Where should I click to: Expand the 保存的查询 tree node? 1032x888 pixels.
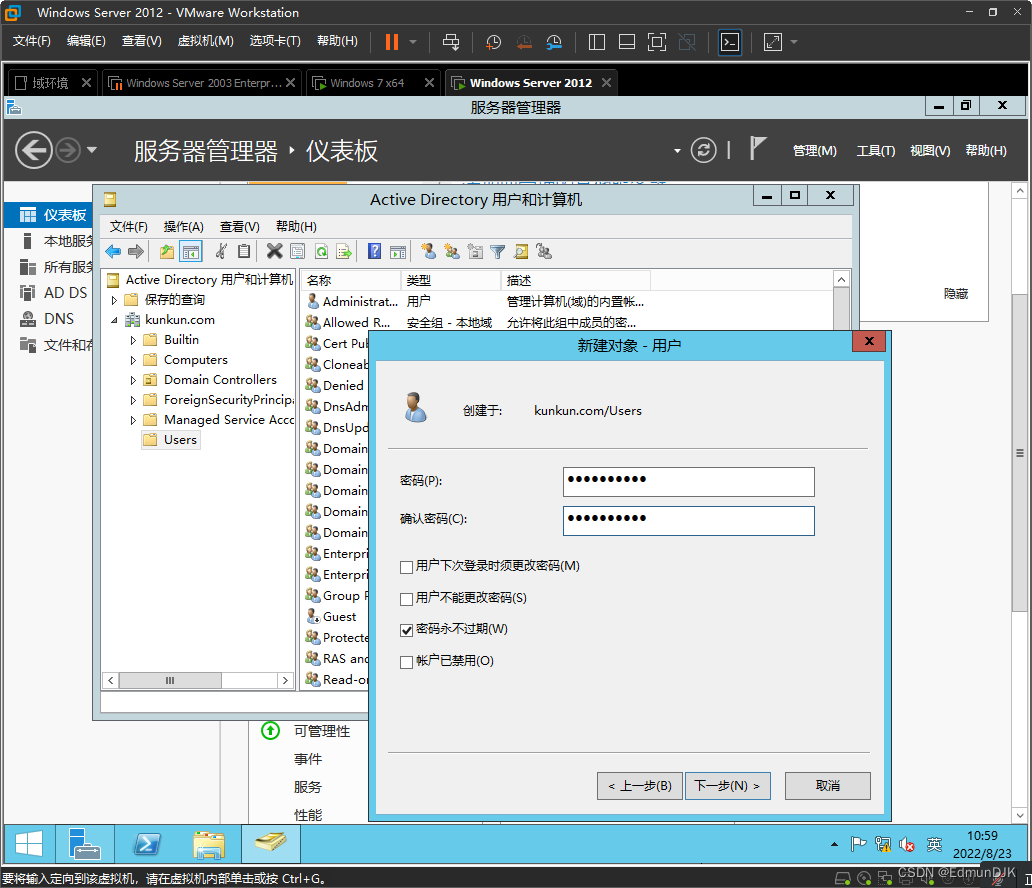pyautogui.click(x=115, y=300)
